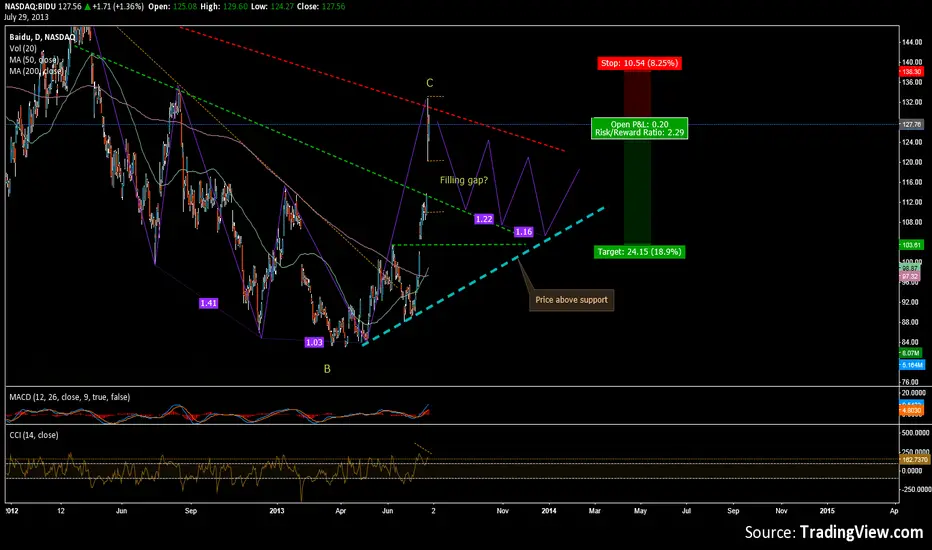Click the -250.0000 CCI axis label
This screenshot has width=932, height=550.
(915, 489)
